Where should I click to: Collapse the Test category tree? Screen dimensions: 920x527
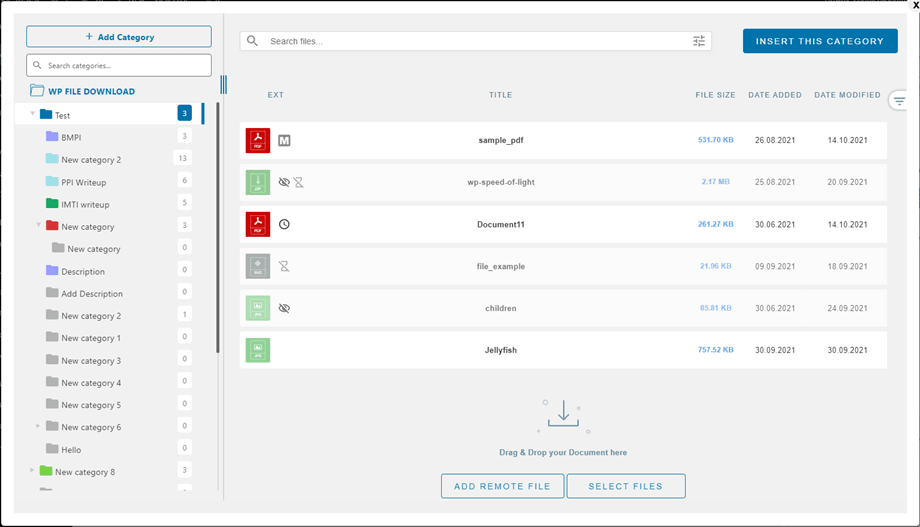coord(32,115)
